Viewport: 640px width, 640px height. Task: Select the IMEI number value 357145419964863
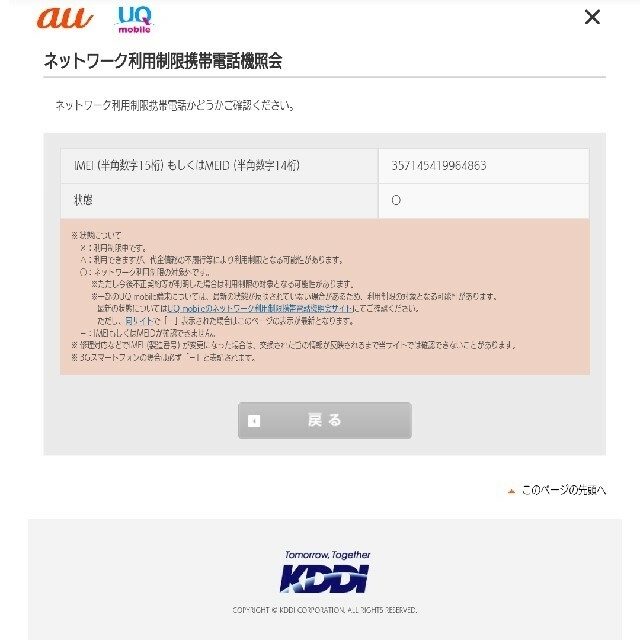point(439,165)
